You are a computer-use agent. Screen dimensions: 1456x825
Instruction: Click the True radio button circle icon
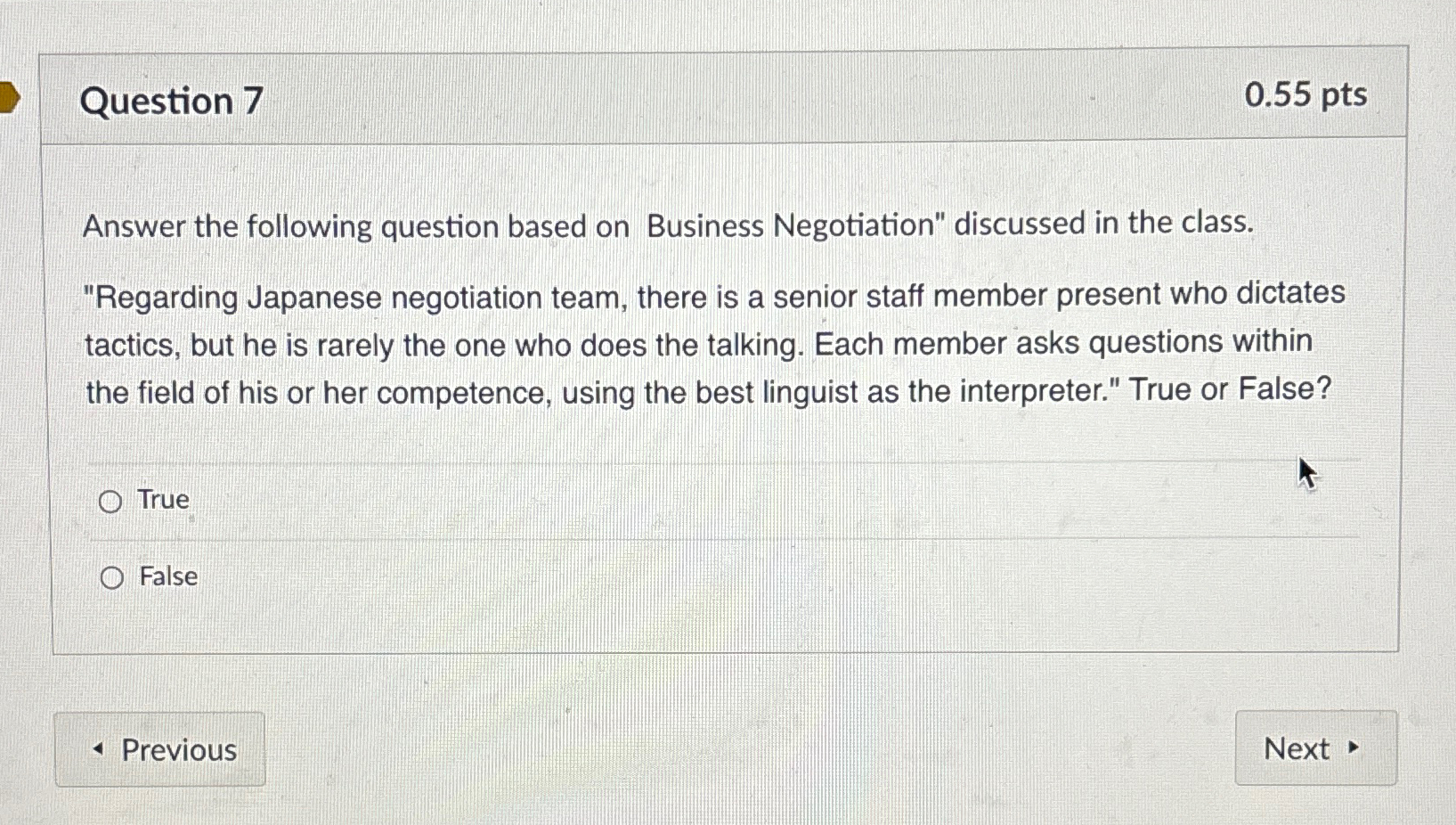(110, 501)
